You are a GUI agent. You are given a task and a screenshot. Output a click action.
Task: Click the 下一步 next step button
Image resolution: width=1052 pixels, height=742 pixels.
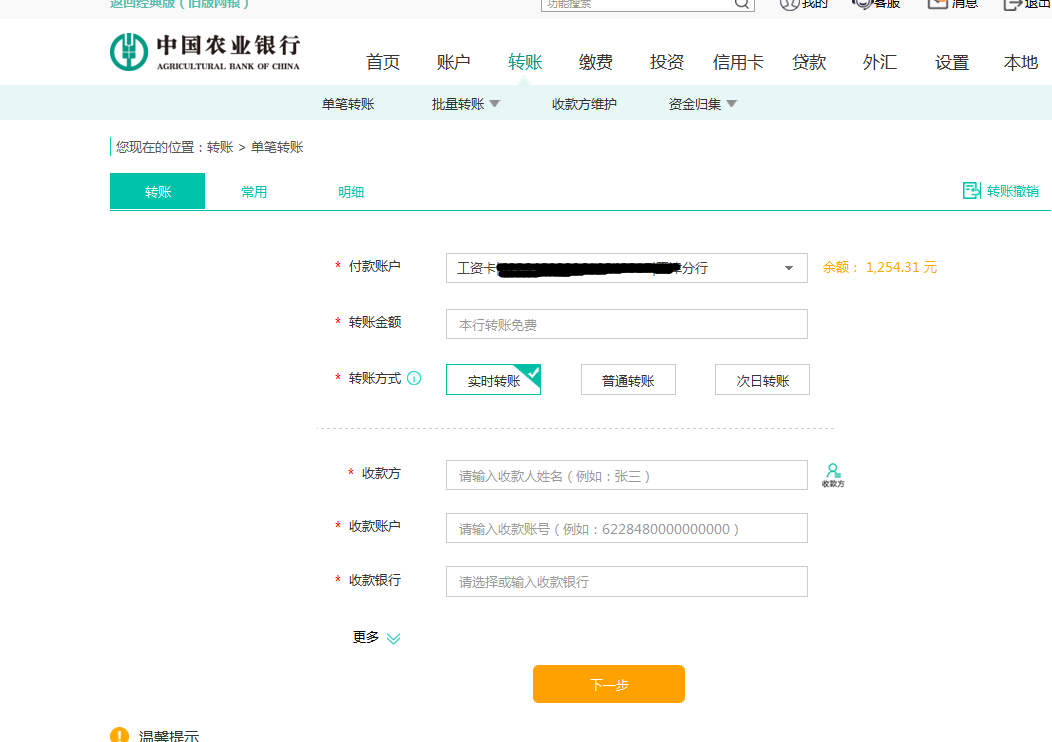(x=609, y=684)
